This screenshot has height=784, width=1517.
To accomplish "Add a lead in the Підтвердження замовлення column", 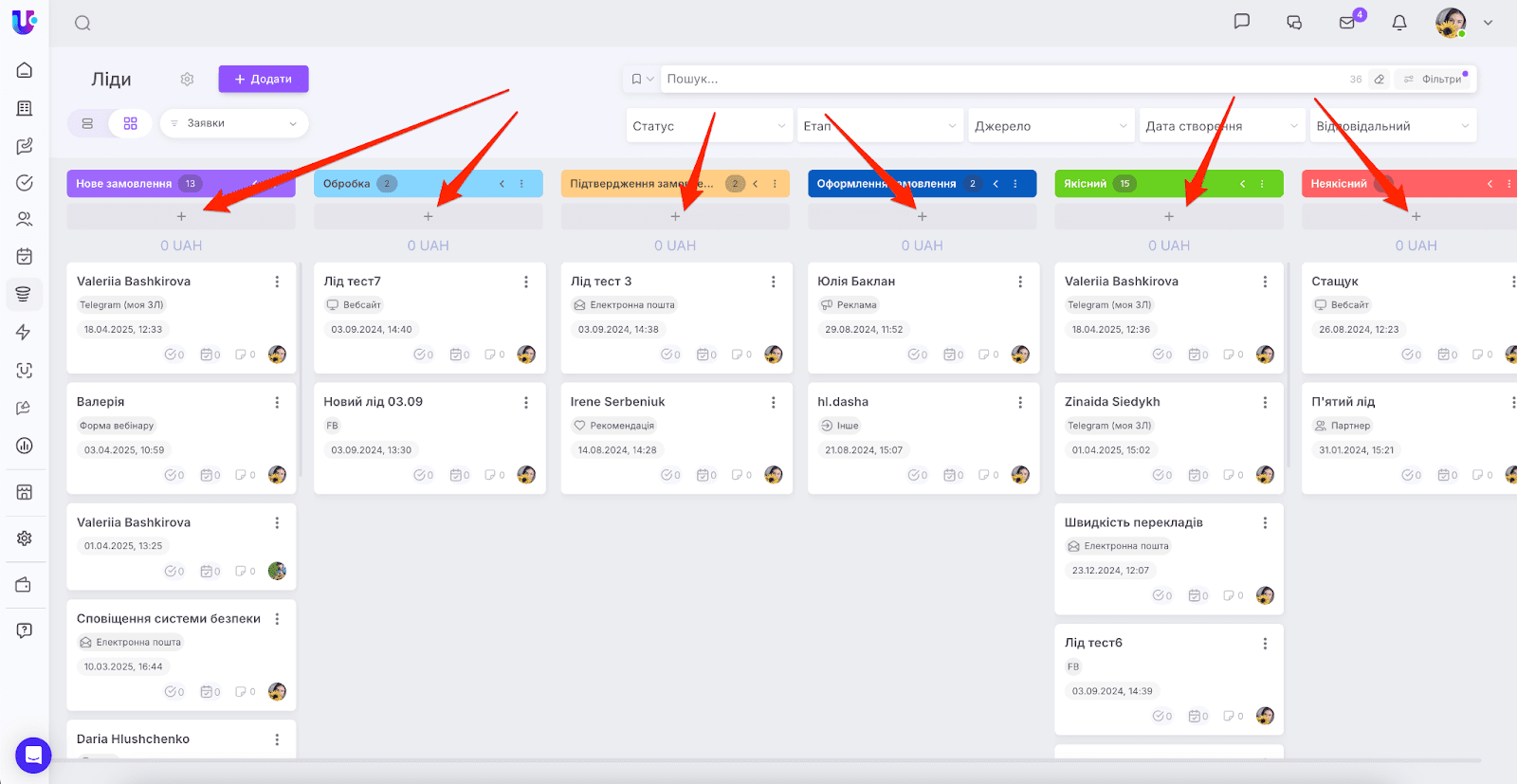I will [x=675, y=217].
